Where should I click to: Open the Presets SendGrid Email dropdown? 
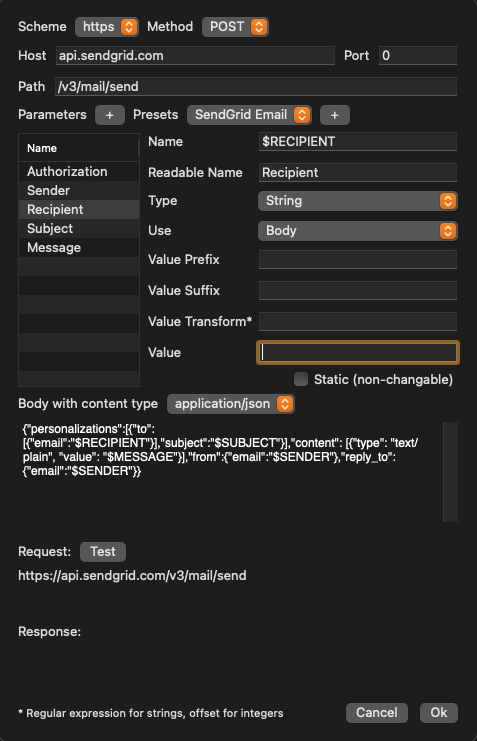click(x=249, y=115)
